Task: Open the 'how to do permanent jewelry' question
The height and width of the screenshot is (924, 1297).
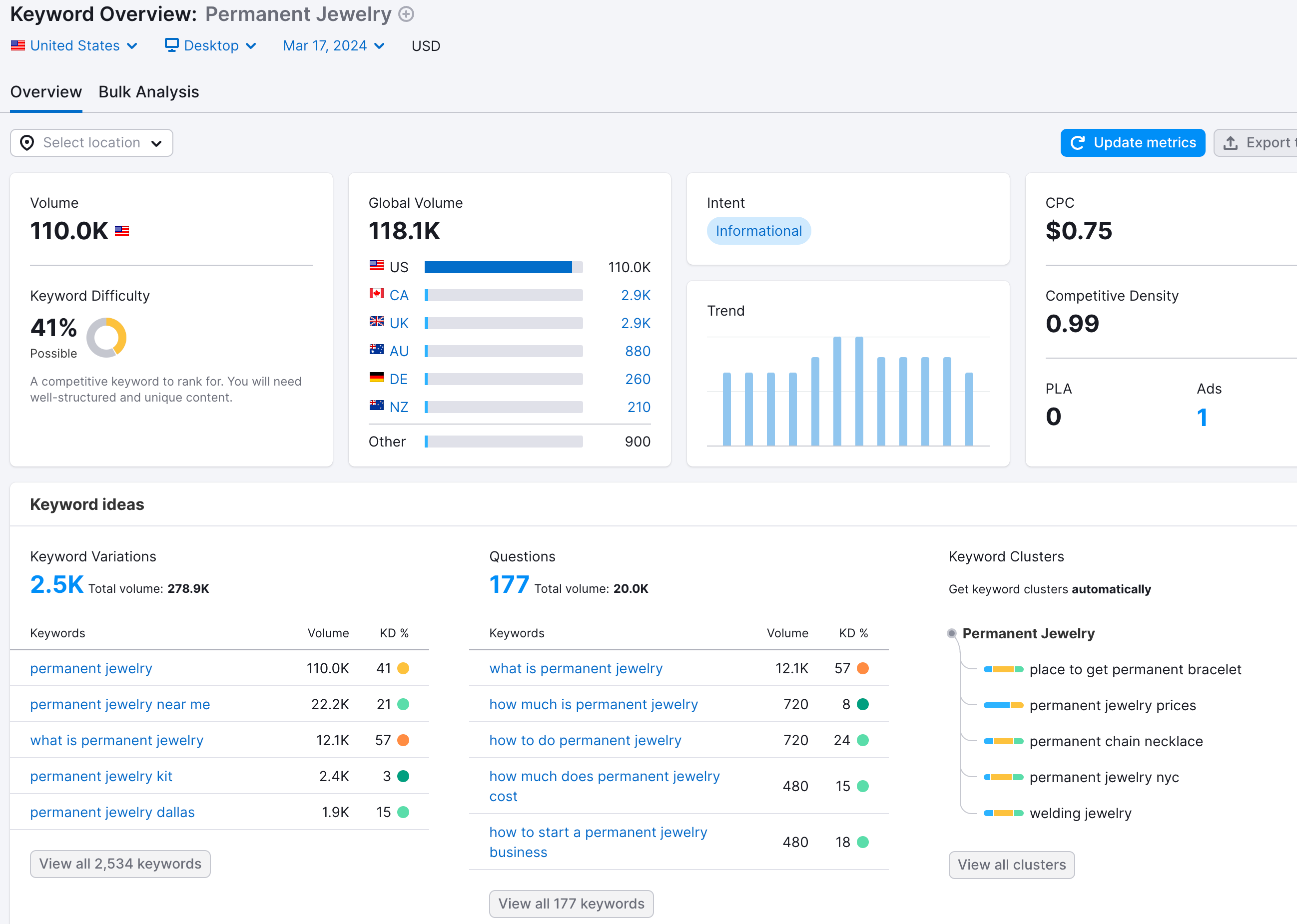Action: pos(585,740)
